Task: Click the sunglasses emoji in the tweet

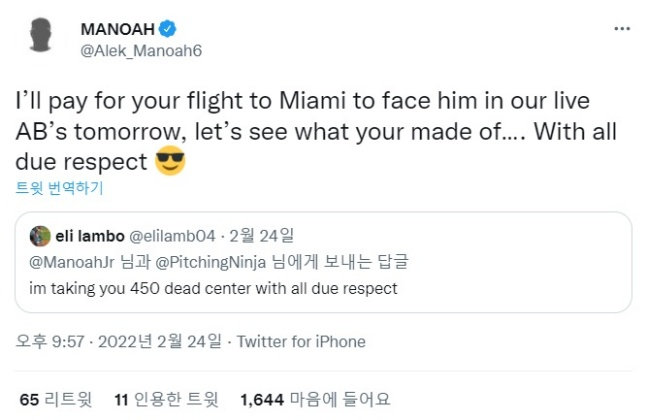Action: pyautogui.click(x=171, y=160)
